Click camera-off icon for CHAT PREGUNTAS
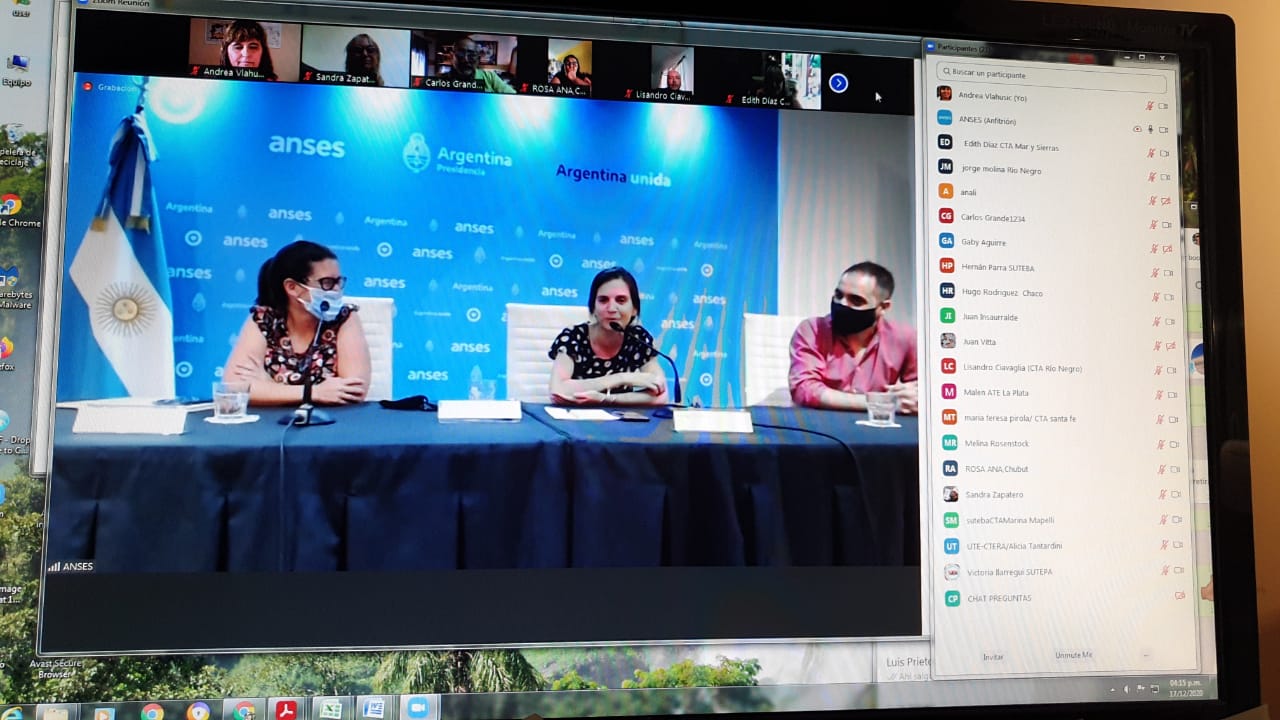The height and width of the screenshot is (720, 1280). point(1180,596)
